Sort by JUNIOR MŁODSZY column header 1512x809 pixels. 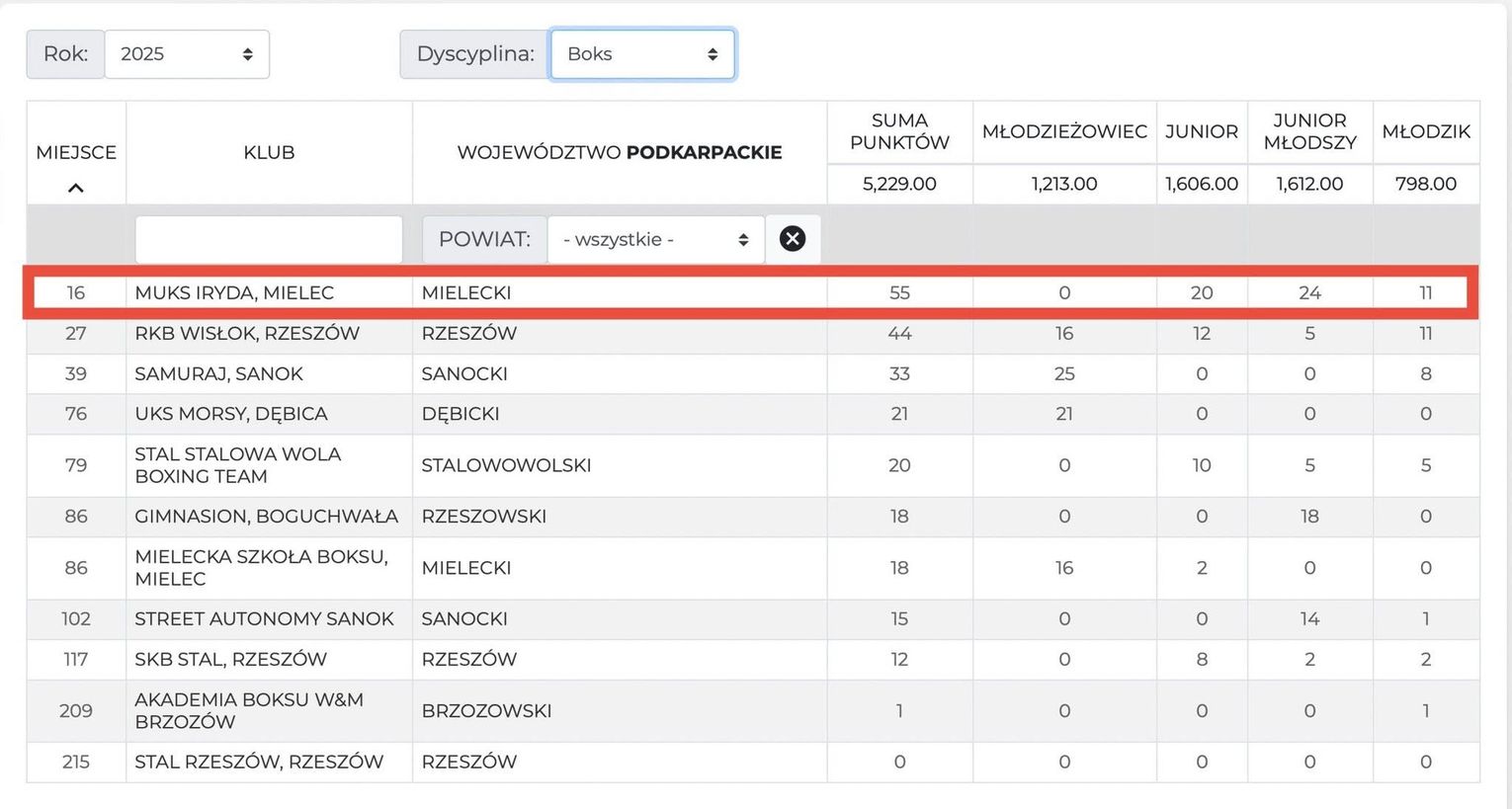tap(1309, 131)
